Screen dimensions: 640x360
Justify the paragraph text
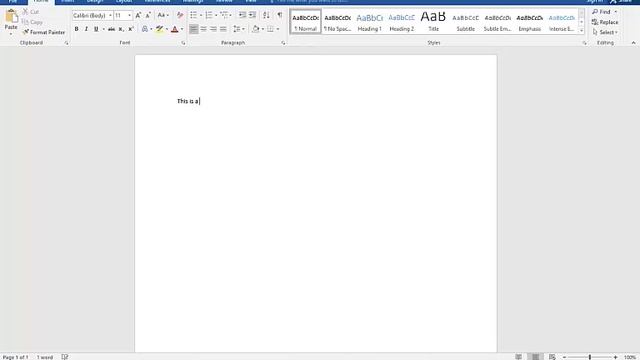(x=223, y=29)
